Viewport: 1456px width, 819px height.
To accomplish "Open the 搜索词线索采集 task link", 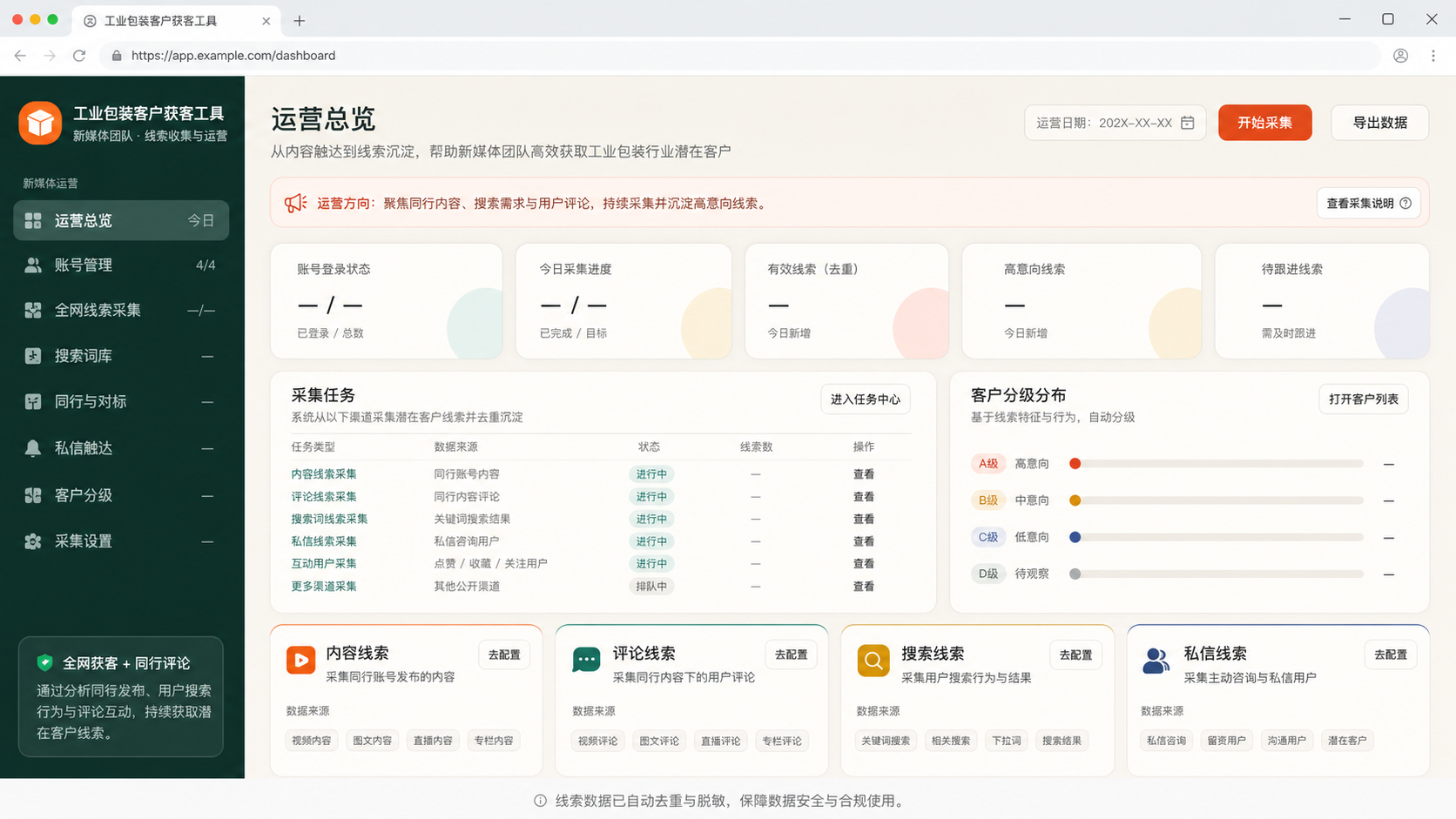I will click(329, 519).
